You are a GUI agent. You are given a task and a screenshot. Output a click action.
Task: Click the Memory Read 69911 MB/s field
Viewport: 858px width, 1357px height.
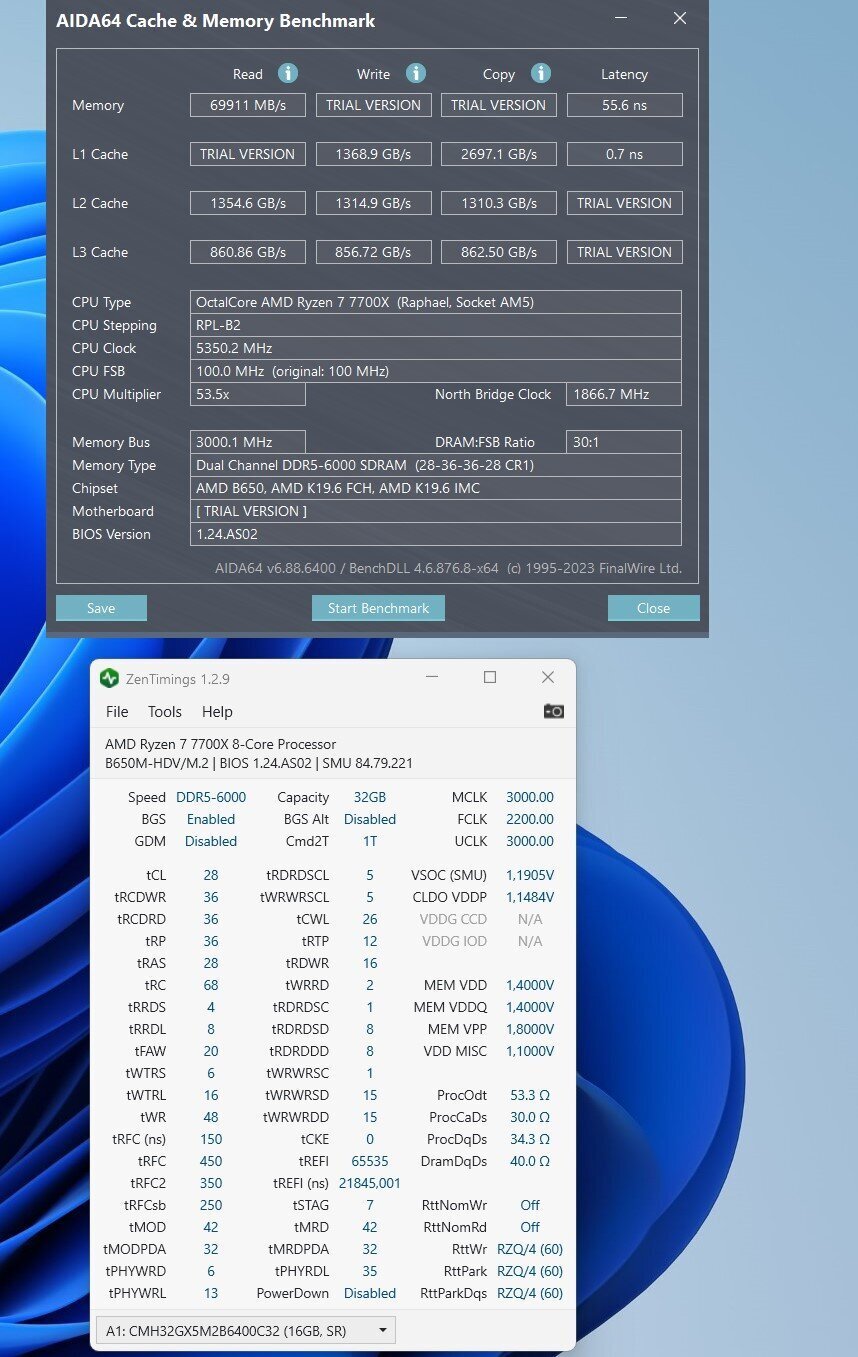248,105
